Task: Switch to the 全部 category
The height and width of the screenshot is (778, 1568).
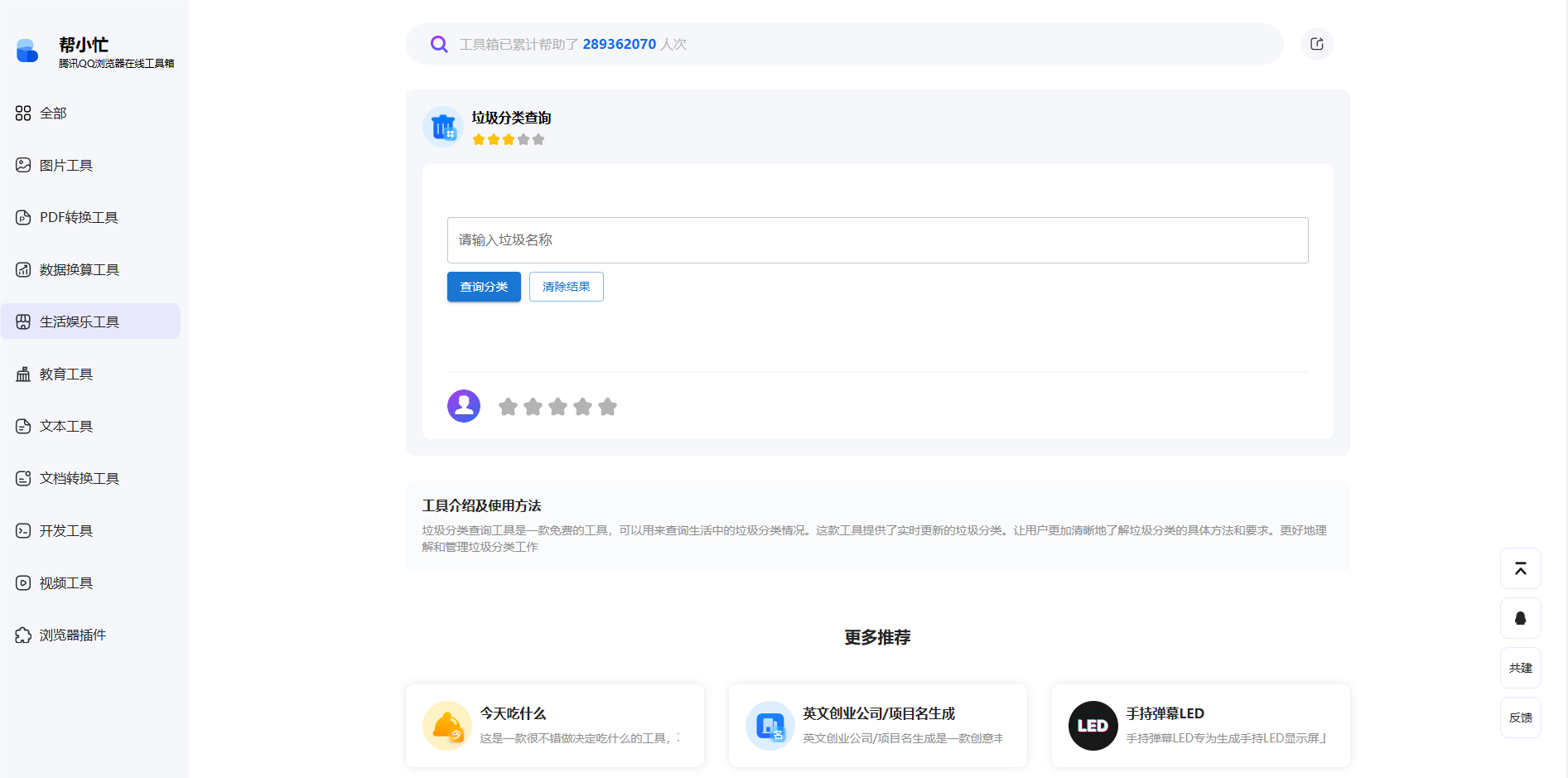Action: coord(52,113)
